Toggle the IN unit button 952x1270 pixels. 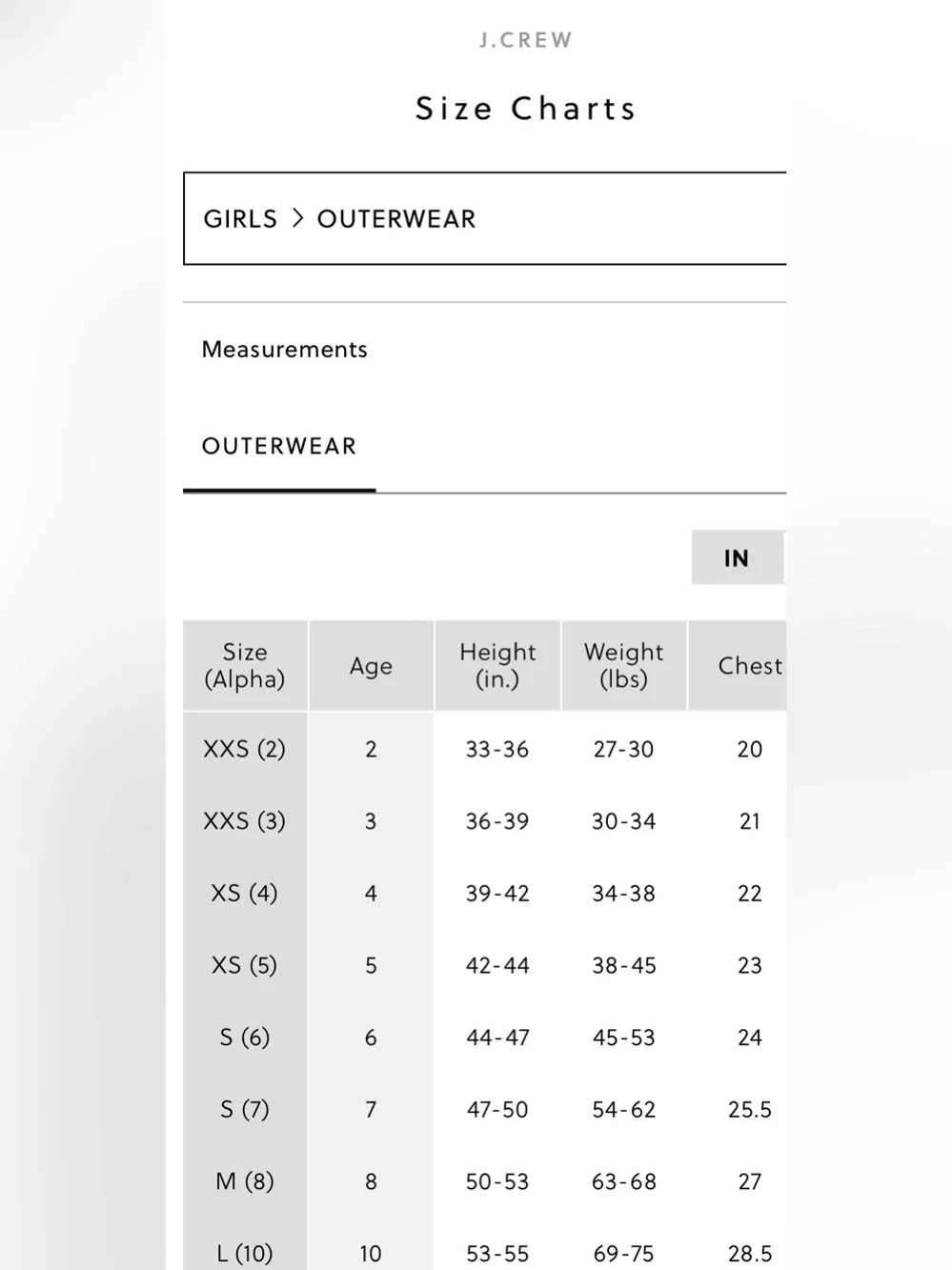(x=738, y=557)
